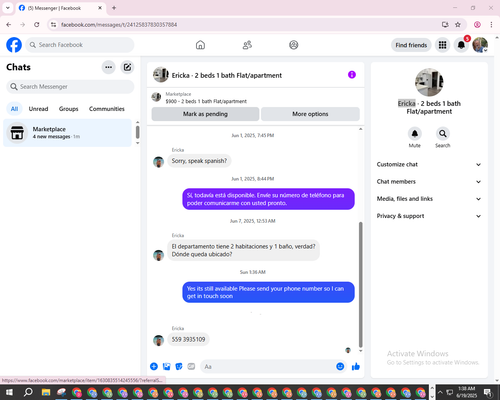Viewport: 500px width, 400px height.
Task: Select the 'Sorry, speak spanish?' message
Action: (x=199, y=161)
